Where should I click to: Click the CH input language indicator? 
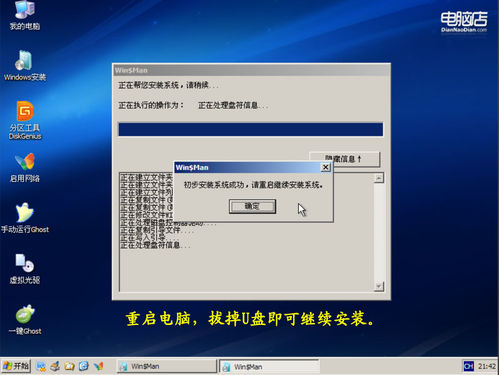[469, 366]
